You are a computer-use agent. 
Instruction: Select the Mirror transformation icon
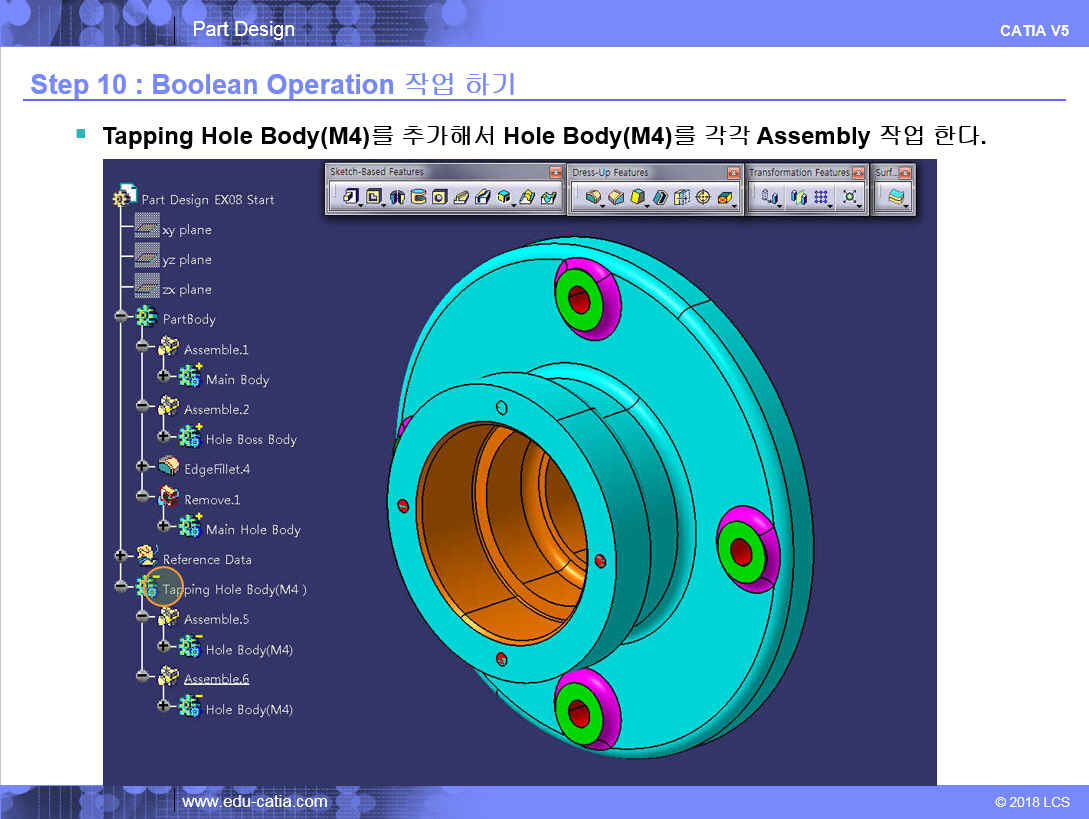[797, 198]
